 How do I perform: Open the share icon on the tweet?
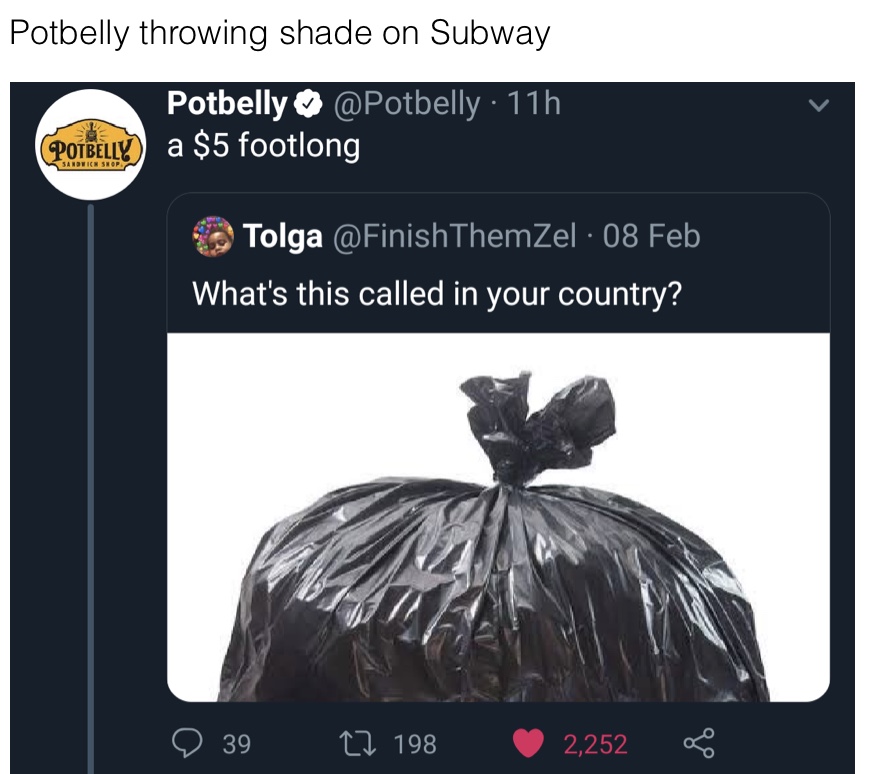pos(699,743)
